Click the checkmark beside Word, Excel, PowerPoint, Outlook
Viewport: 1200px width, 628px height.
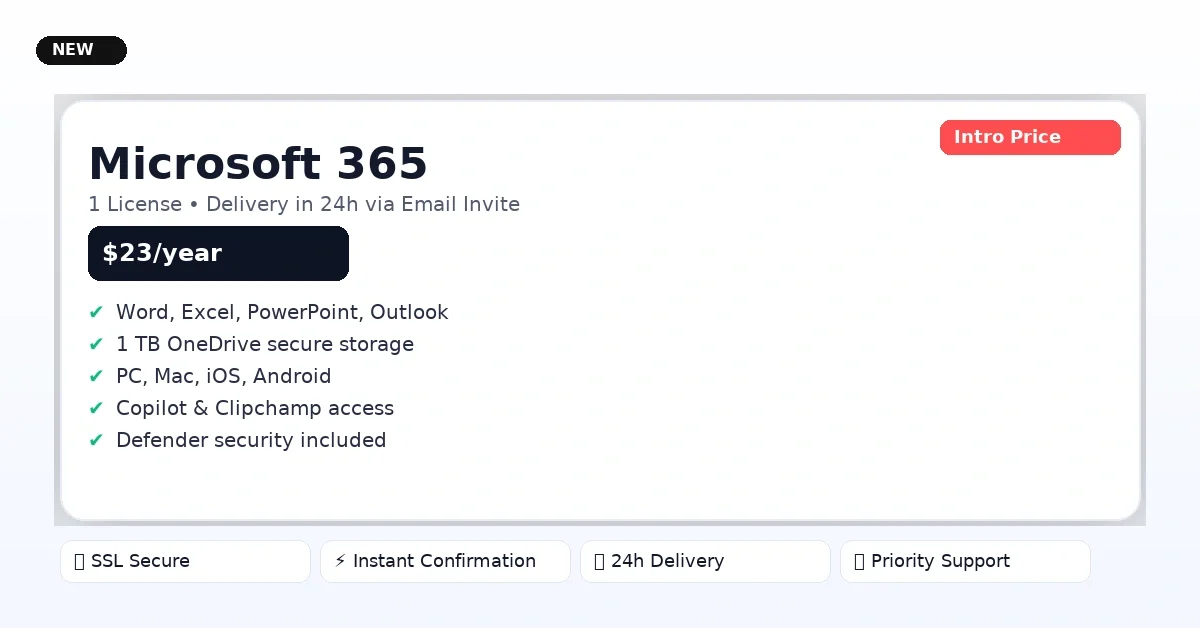(96, 313)
